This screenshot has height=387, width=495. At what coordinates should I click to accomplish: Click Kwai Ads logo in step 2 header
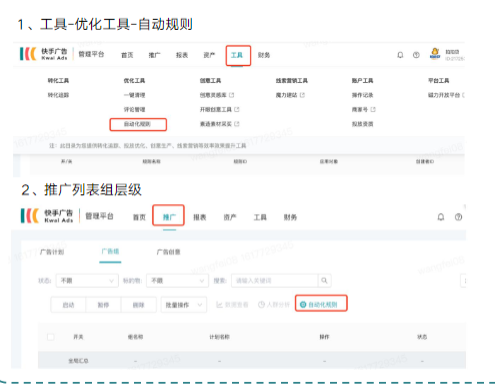(x=47, y=216)
